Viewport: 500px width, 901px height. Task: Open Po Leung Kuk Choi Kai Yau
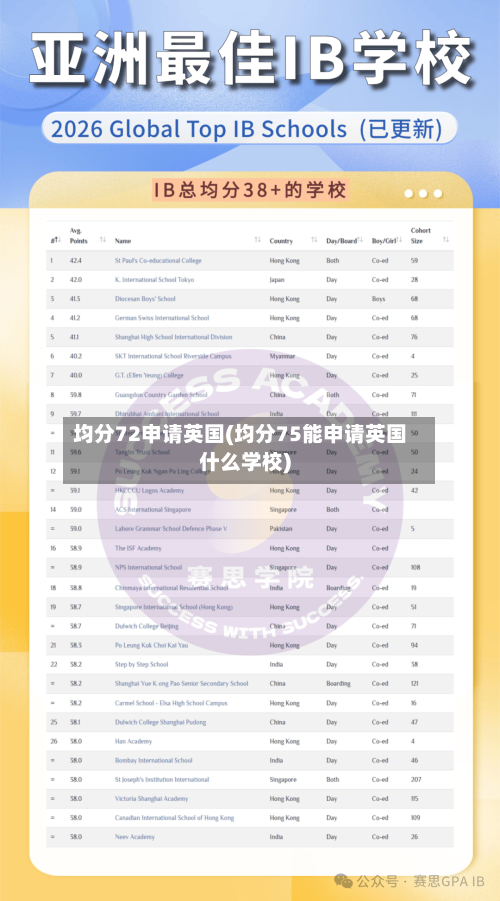151,645
